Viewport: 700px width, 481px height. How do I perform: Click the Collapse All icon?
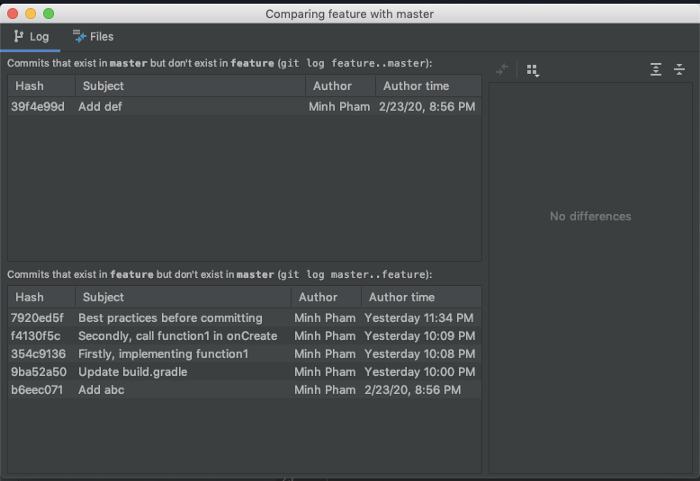pyautogui.click(x=679, y=70)
